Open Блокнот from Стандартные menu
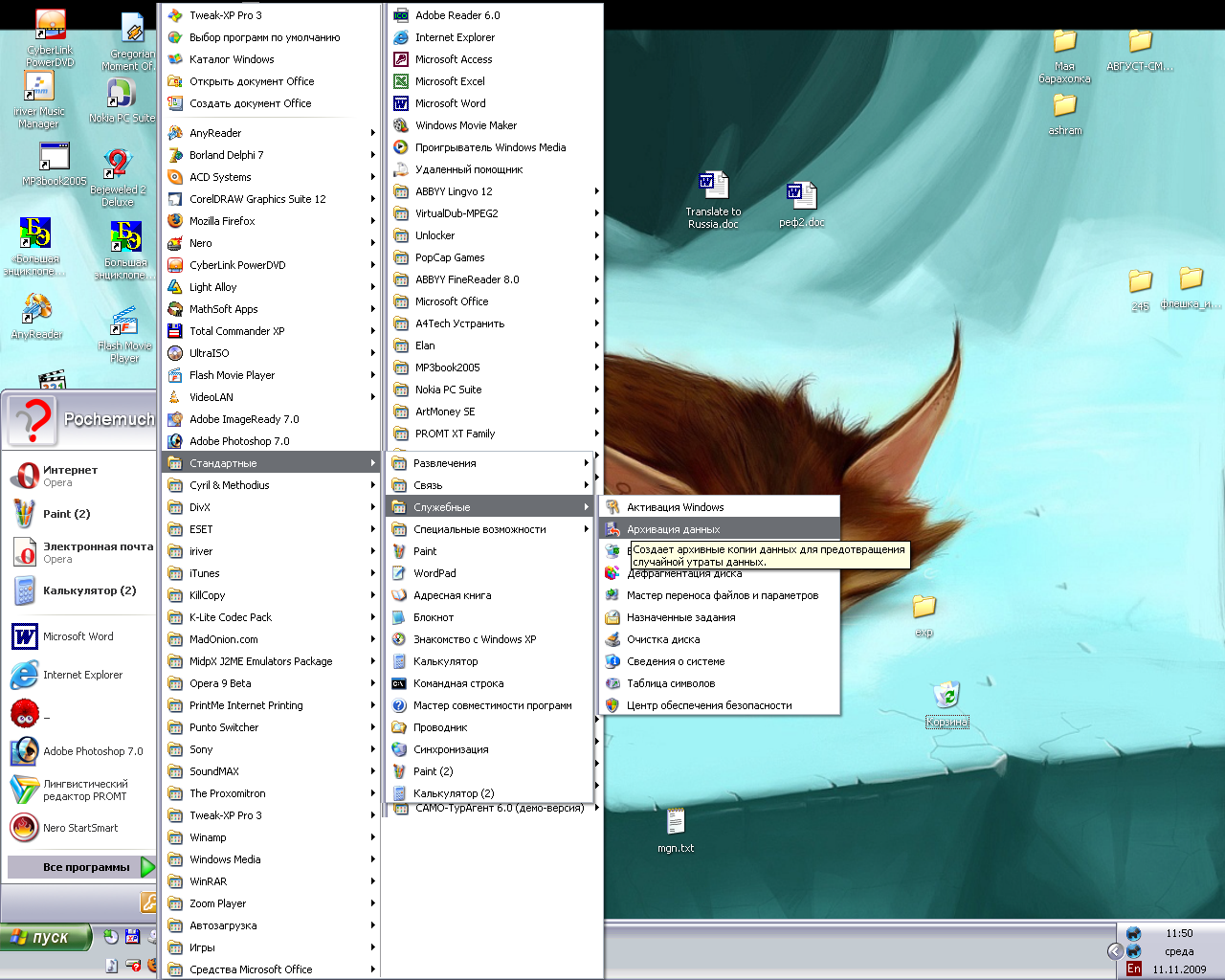The image size is (1225, 980). click(490, 617)
